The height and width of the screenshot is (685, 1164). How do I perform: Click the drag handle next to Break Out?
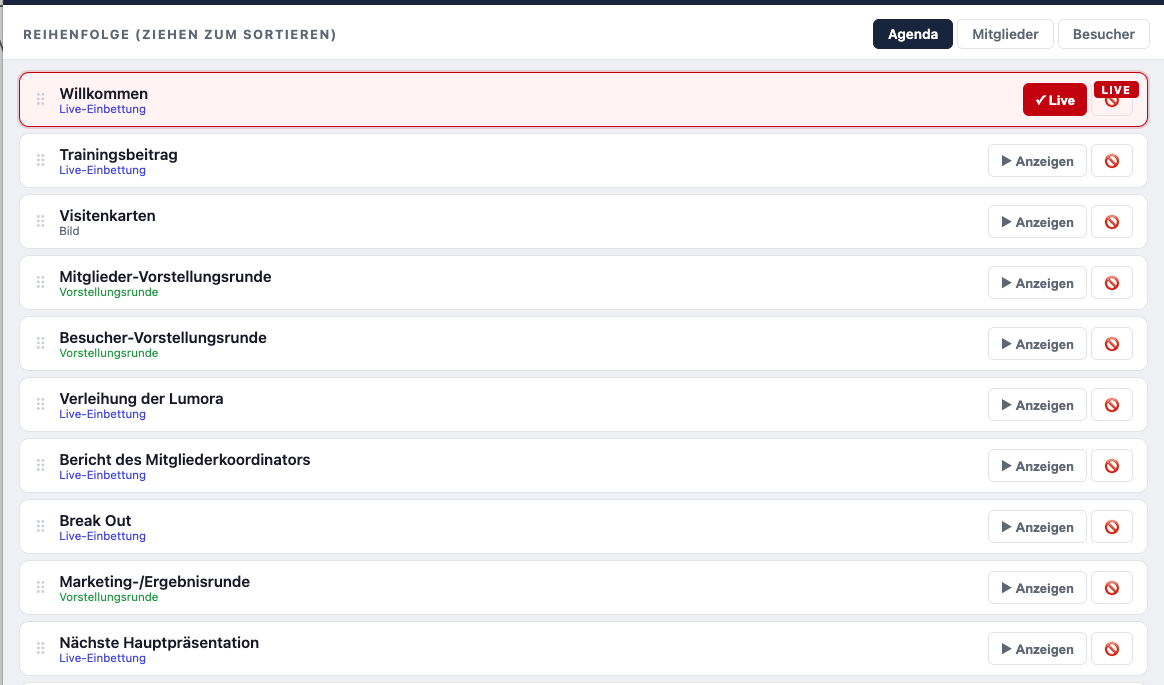pos(41,526)
